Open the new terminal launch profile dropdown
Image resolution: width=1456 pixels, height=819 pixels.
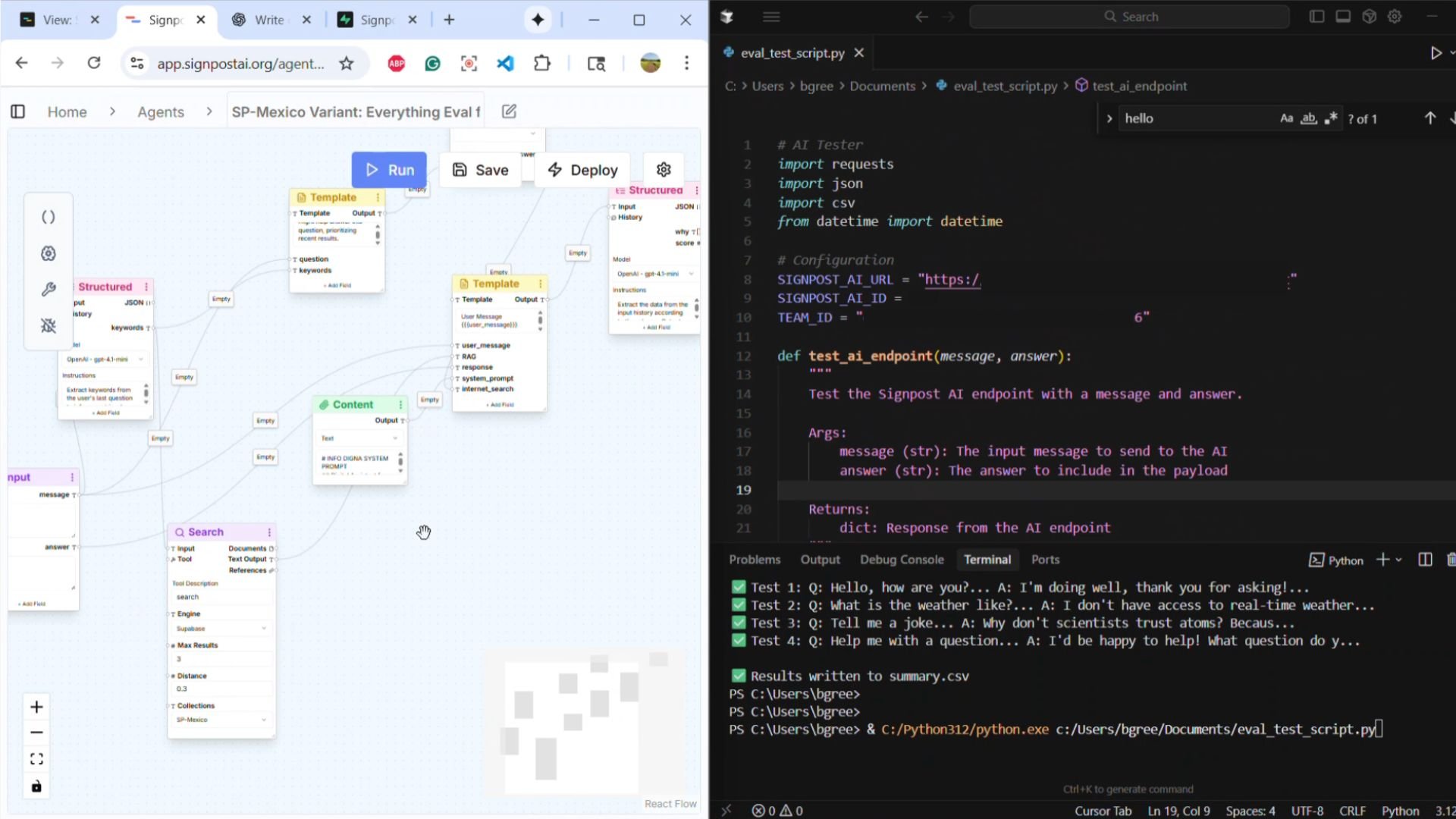pyautogui.click(x=1399, y=560)
